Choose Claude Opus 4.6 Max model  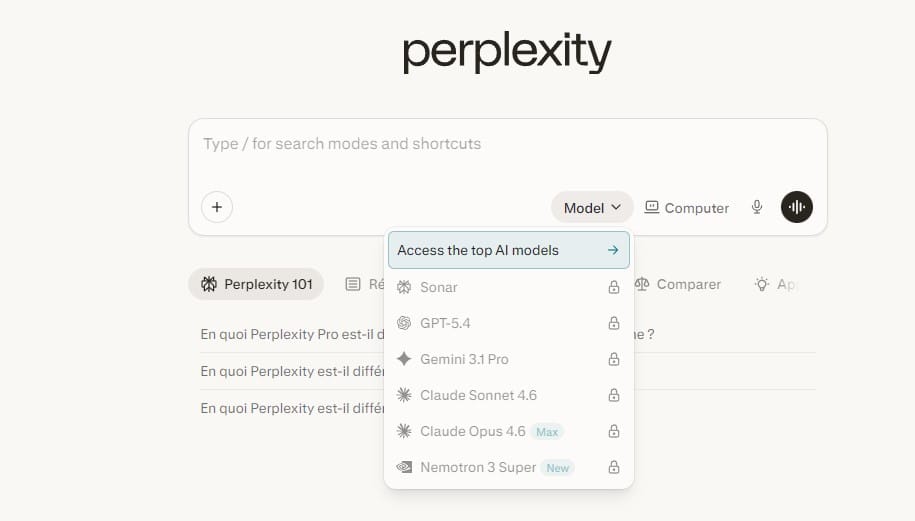[472, 431]
